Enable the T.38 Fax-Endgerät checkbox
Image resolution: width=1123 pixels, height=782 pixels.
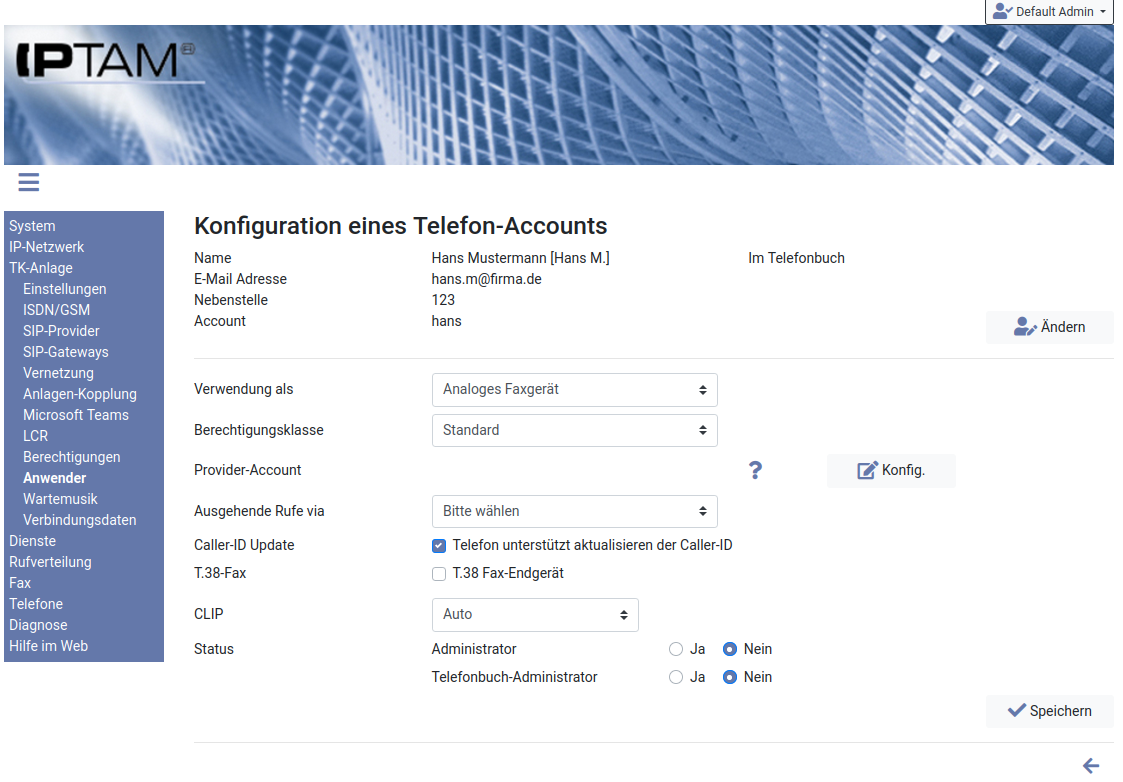439,574
